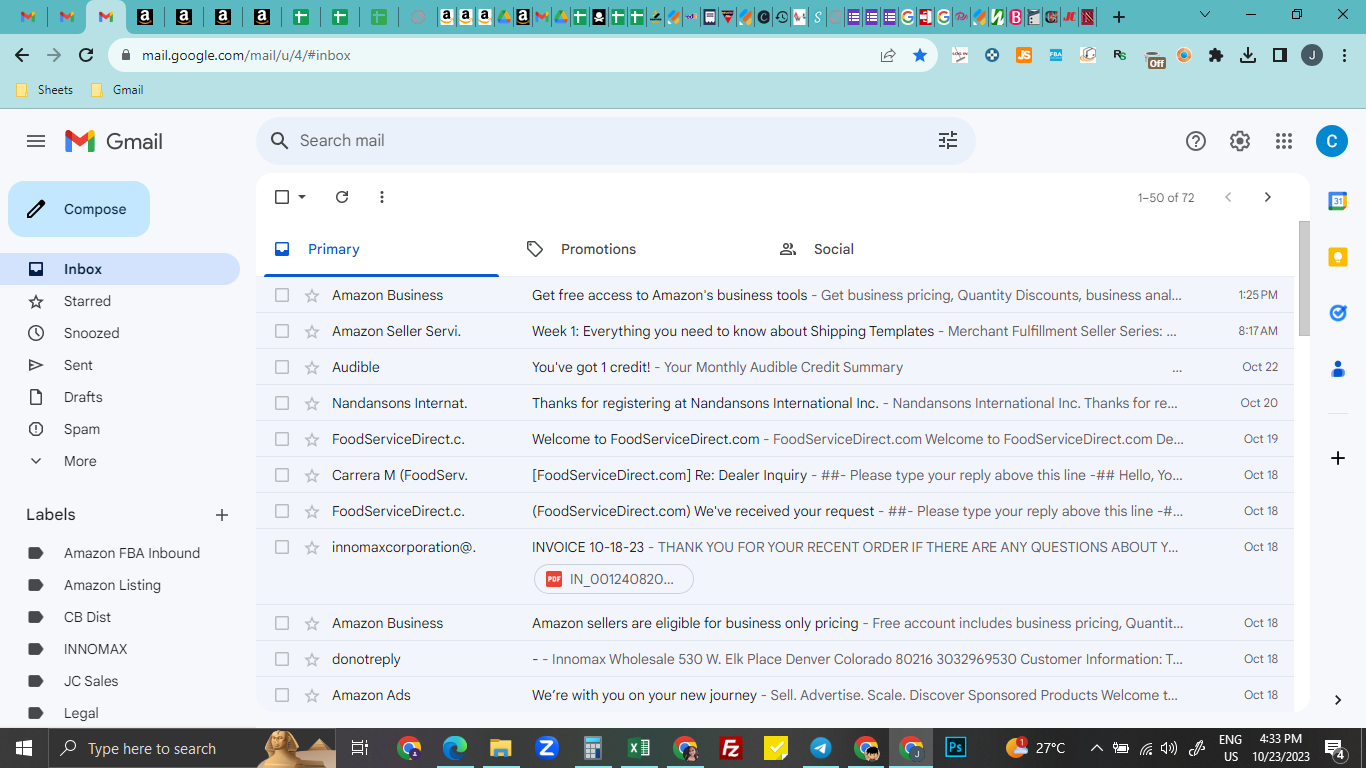Image resolution: width=1366 pixels, height=768 pixels.
Task: Bookmark this page with the star icon
Action: click(x=920, y=56)
